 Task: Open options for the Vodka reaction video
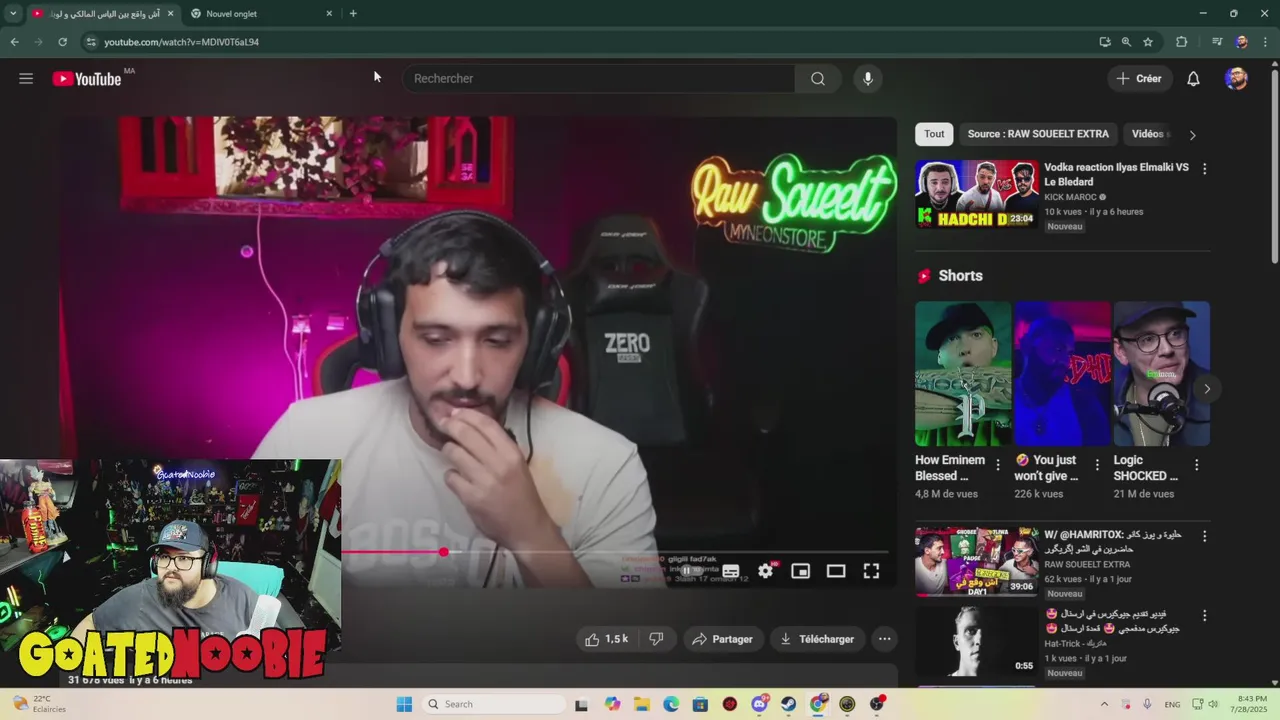[1204, 169]
